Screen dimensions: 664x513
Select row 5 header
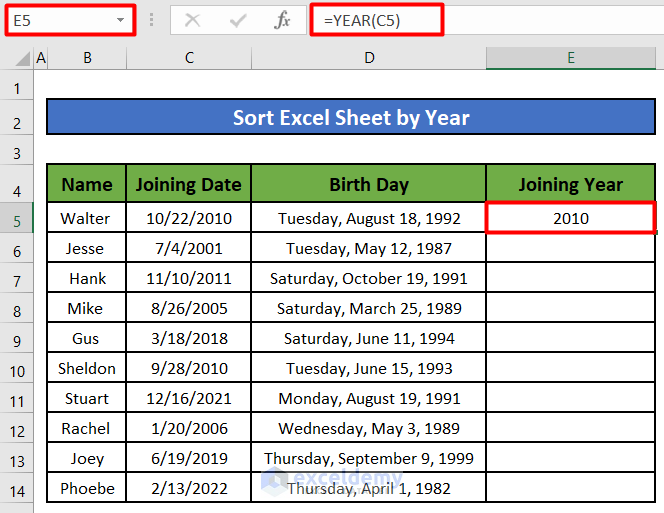[x=17, y=218]
